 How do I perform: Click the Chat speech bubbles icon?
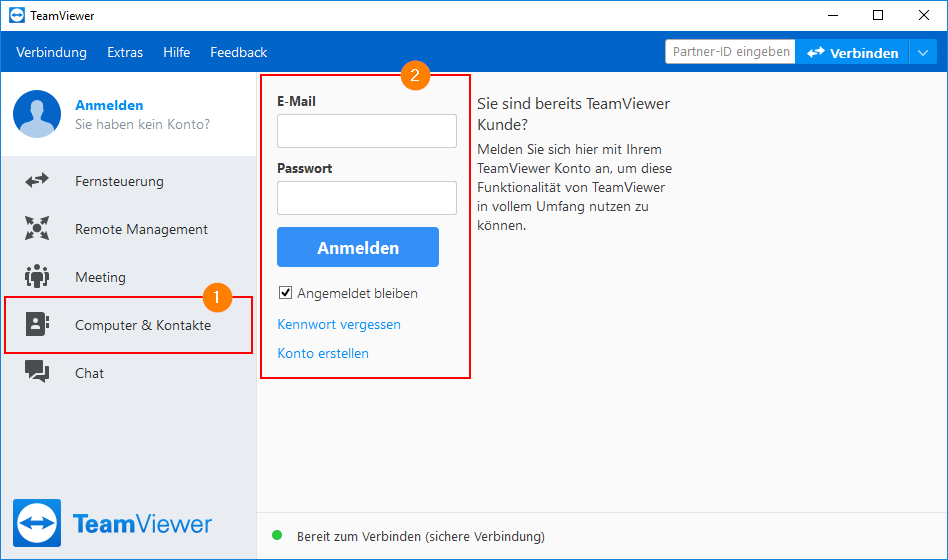[37, 371]
